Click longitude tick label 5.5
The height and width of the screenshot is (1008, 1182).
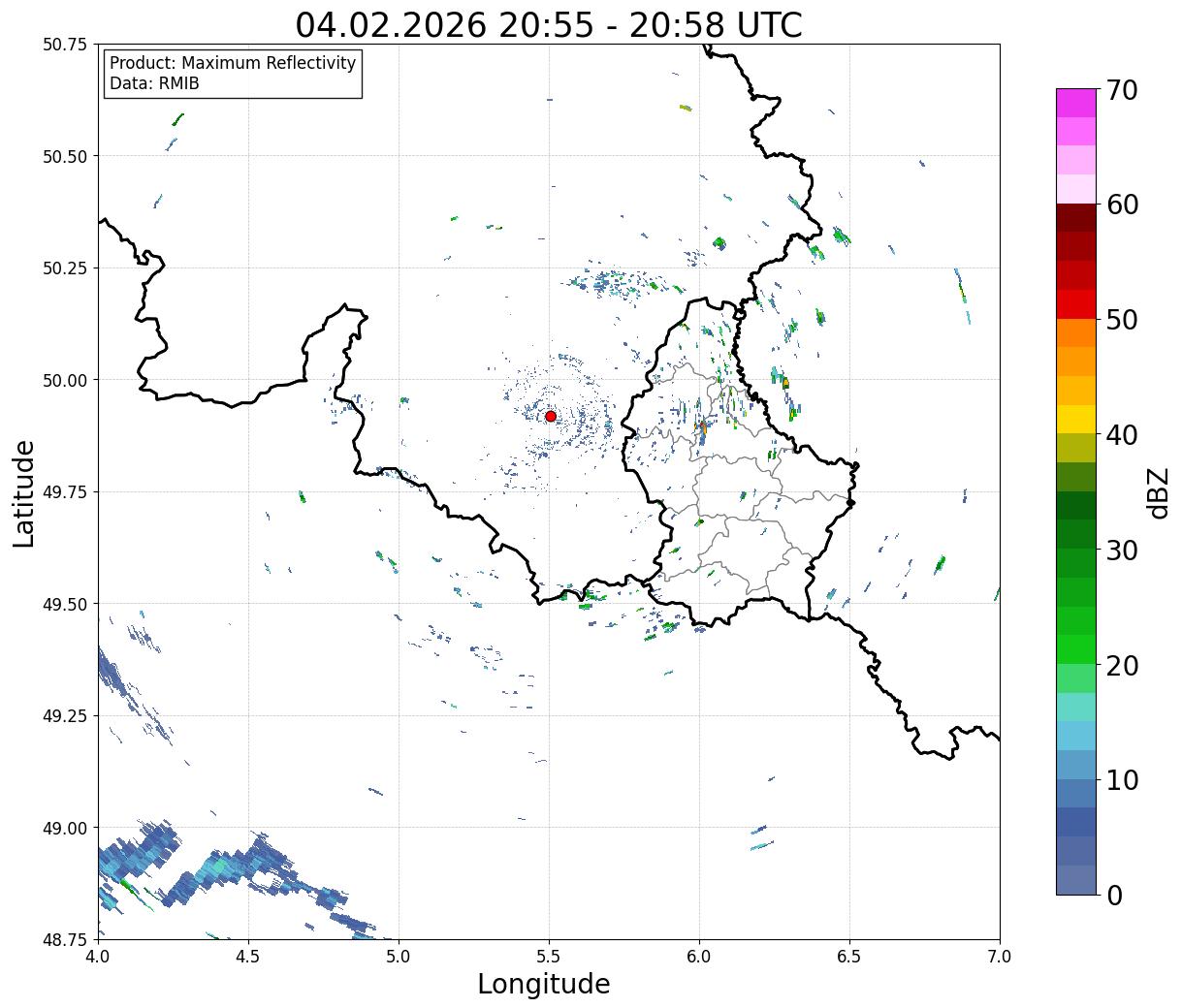[549, 956]
